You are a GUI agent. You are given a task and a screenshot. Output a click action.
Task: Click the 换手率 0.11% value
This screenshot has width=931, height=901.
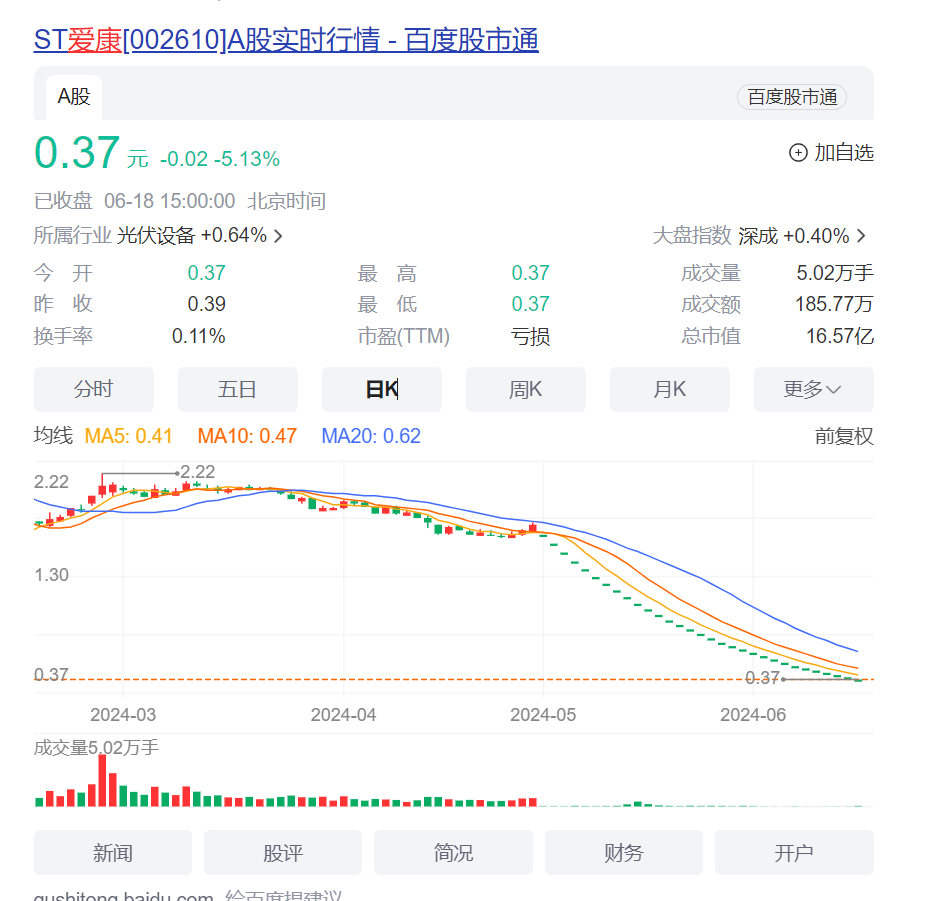[x=198, y=336]
